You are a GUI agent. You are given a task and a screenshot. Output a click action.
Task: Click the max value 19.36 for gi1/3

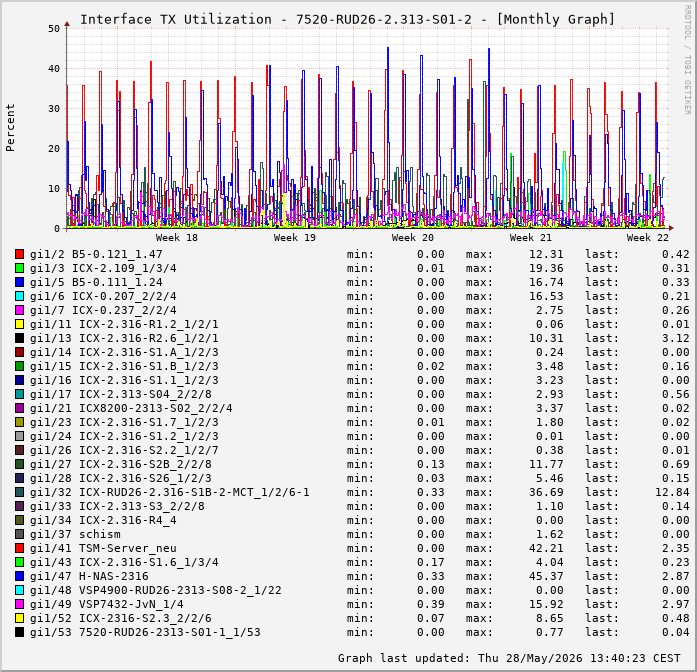pyautogui.click(x=546, y=268)
